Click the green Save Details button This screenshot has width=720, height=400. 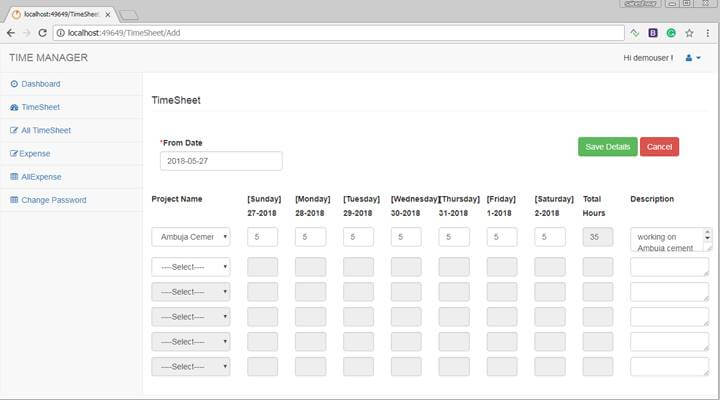pyautogui.click(x=608, y=147)
